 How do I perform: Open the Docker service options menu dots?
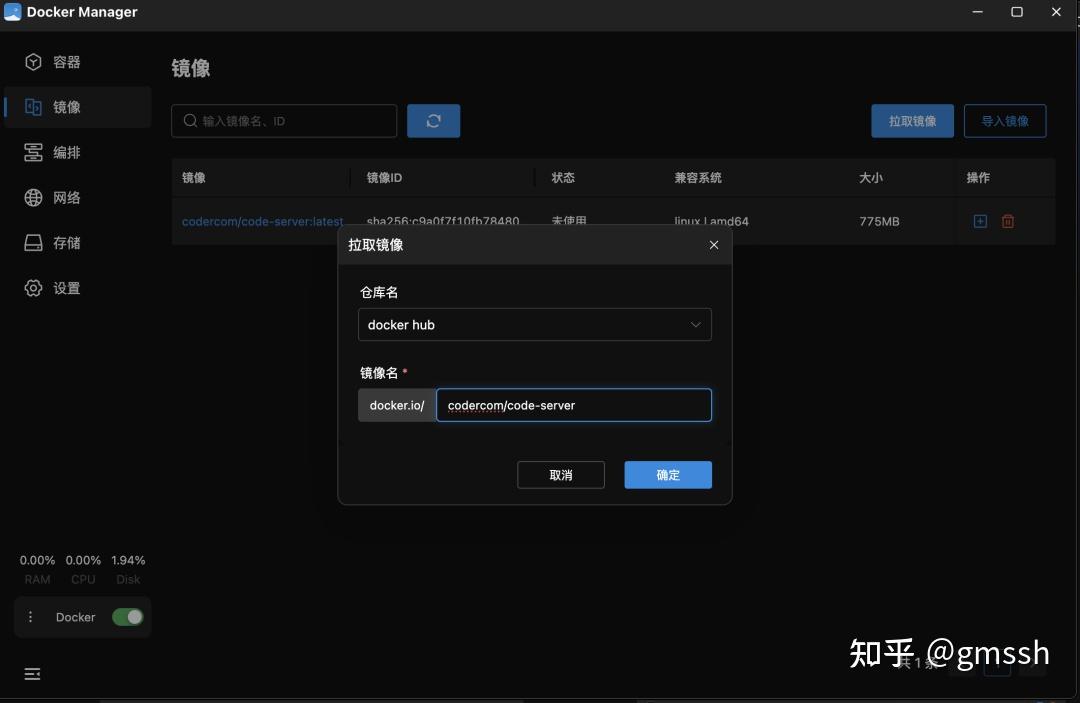pyautogui.click(x=30, y=617)
